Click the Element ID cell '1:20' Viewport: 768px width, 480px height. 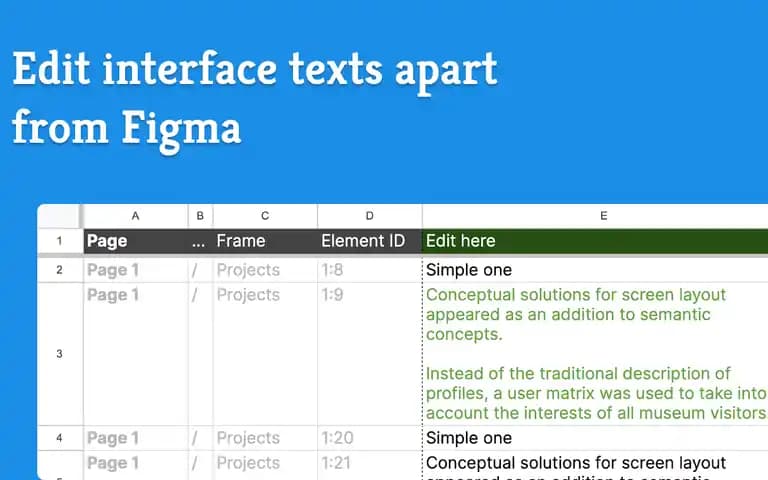370,438
